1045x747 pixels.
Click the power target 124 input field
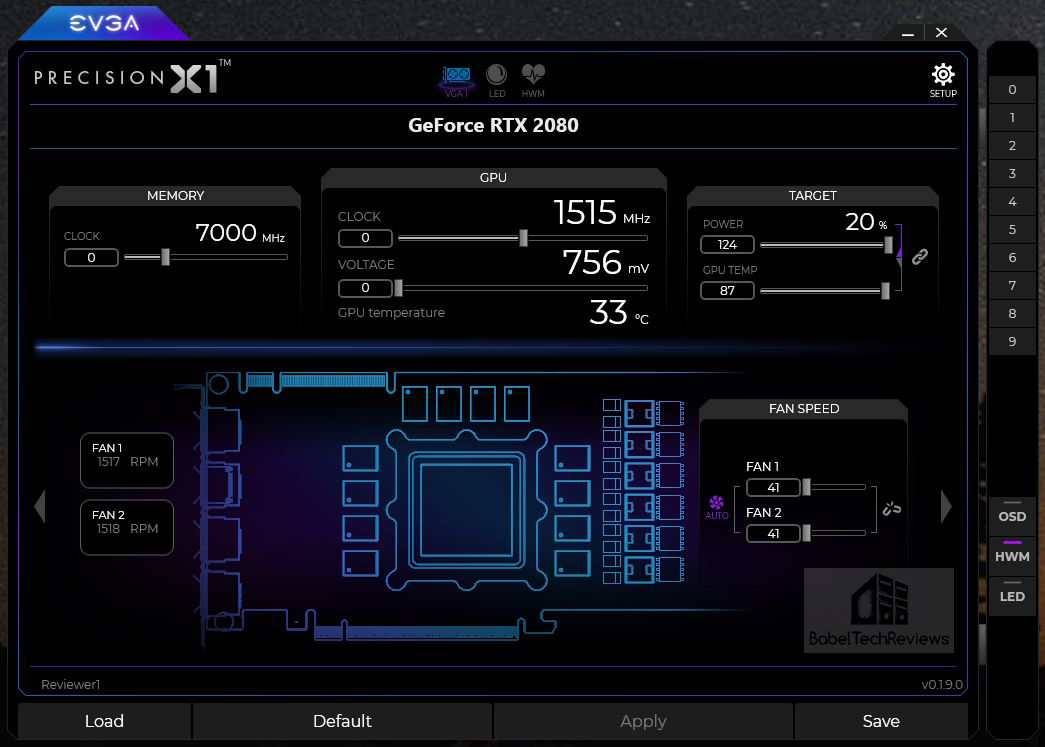tap(727, 245)
